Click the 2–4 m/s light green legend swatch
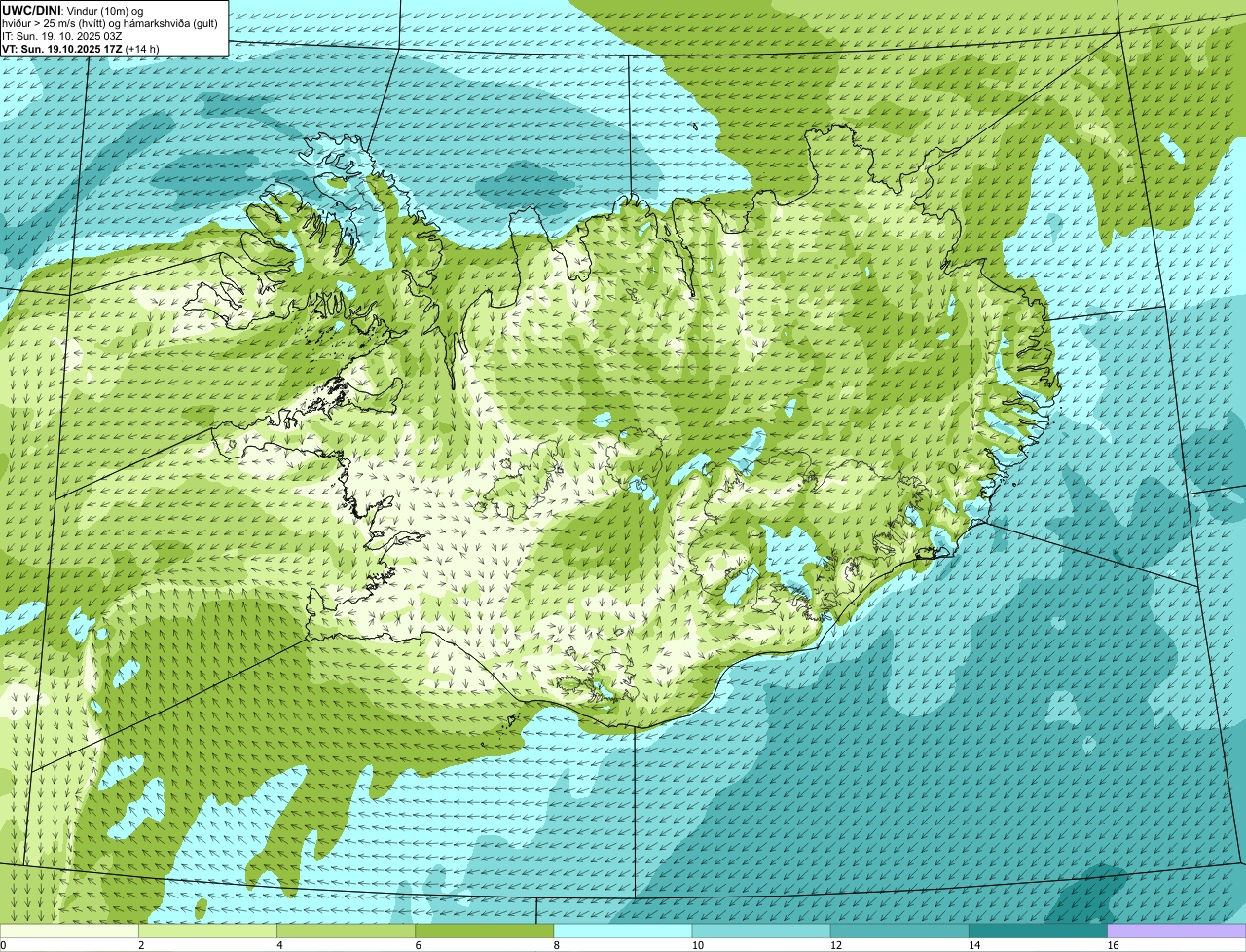 coord(207,931)
